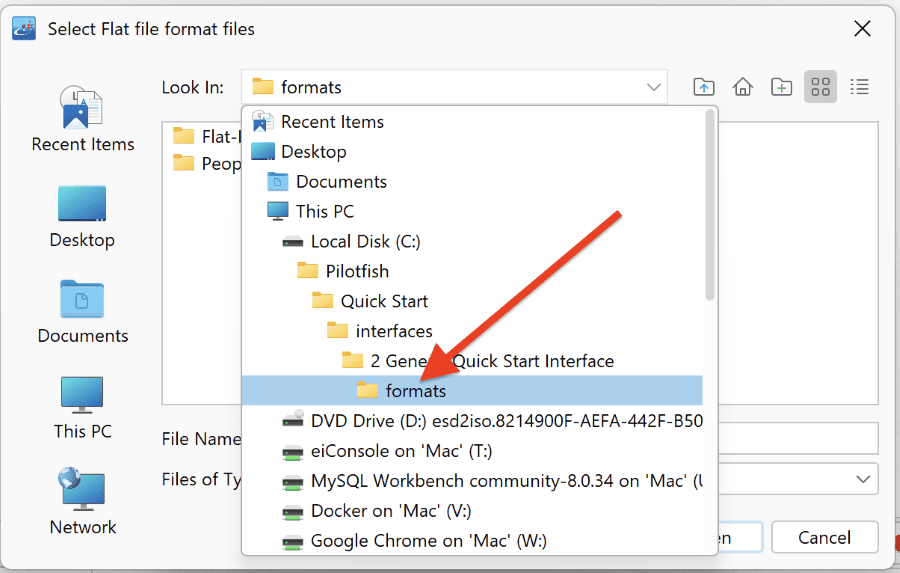Create a new folder
This screenshot has height=573, width=900.
click(x=781, y=87)
